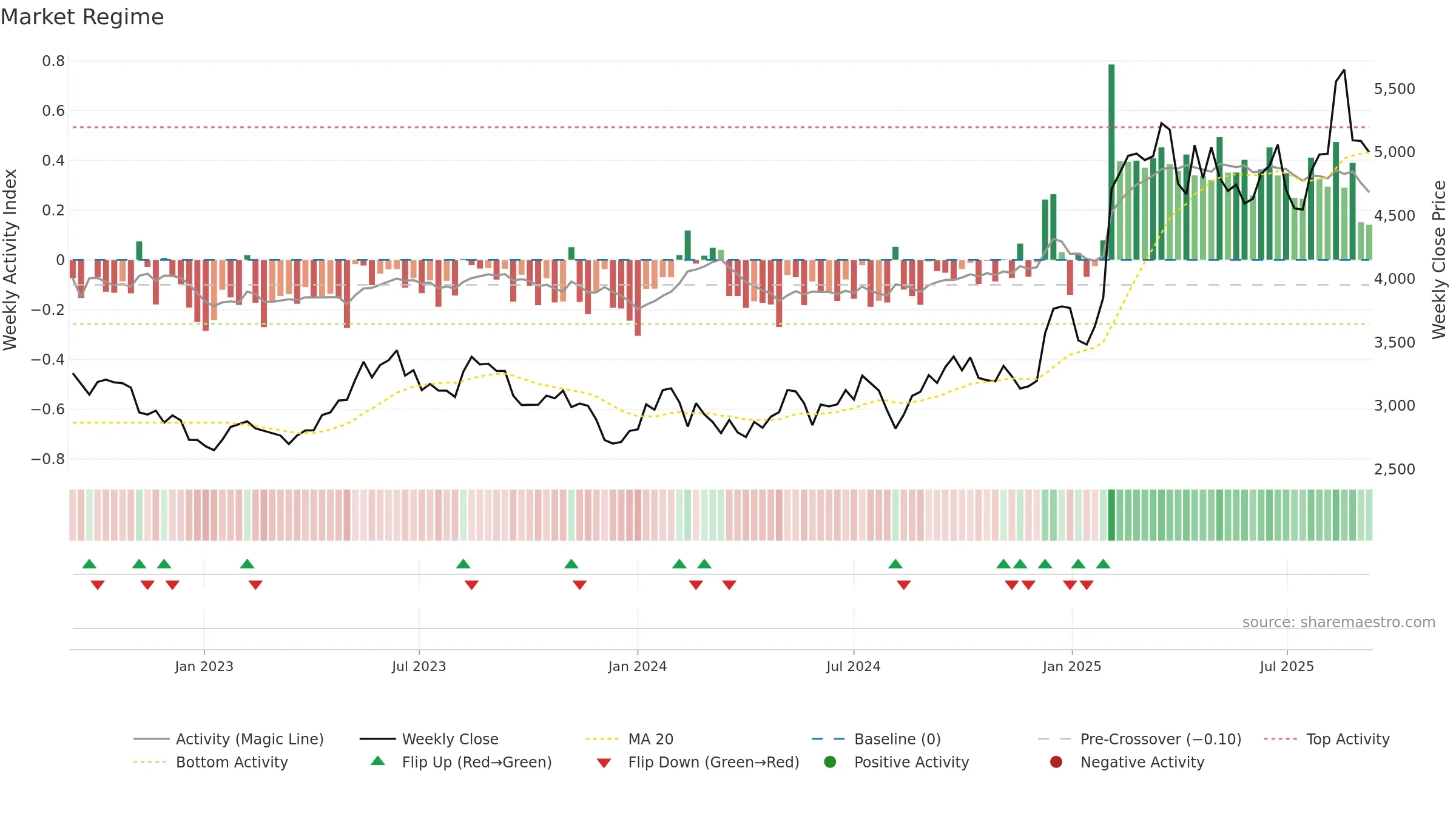This screenshot has width=1456, height=819.
Task: Click 5,000 price axis tick label
Action: 1395,152
